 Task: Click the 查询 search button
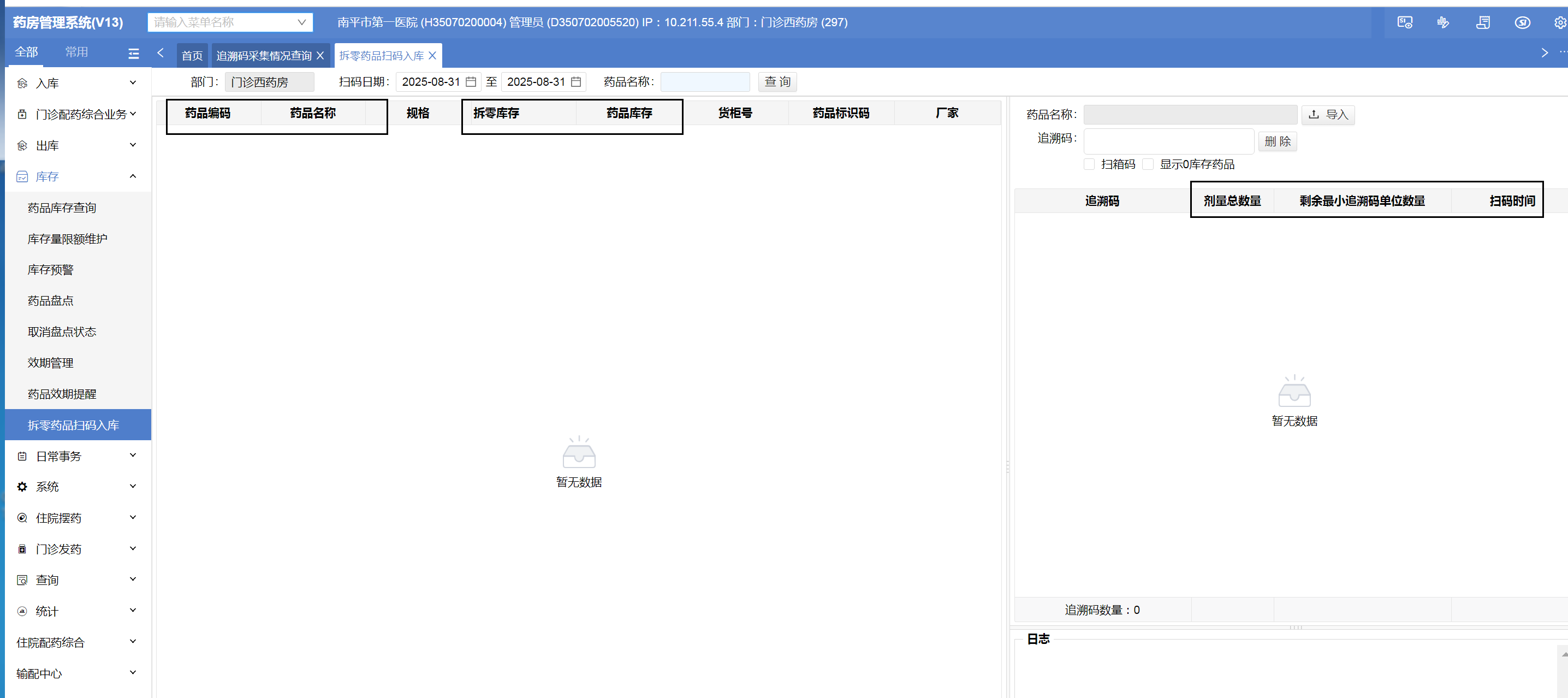[x=777, y=81]
